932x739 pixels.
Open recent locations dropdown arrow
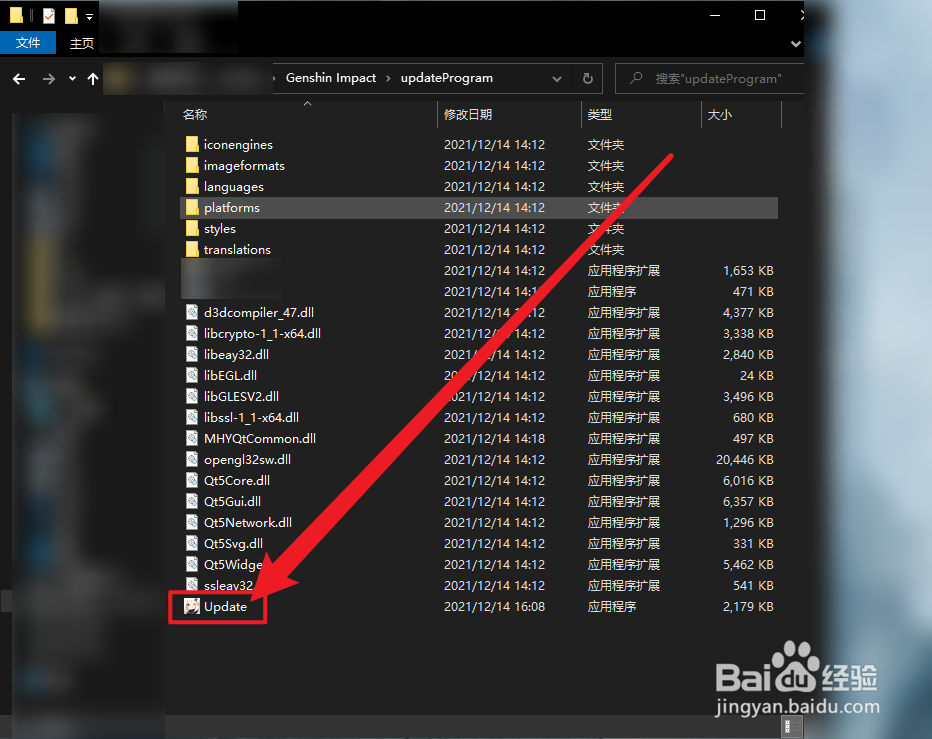[x=72, y=78]
